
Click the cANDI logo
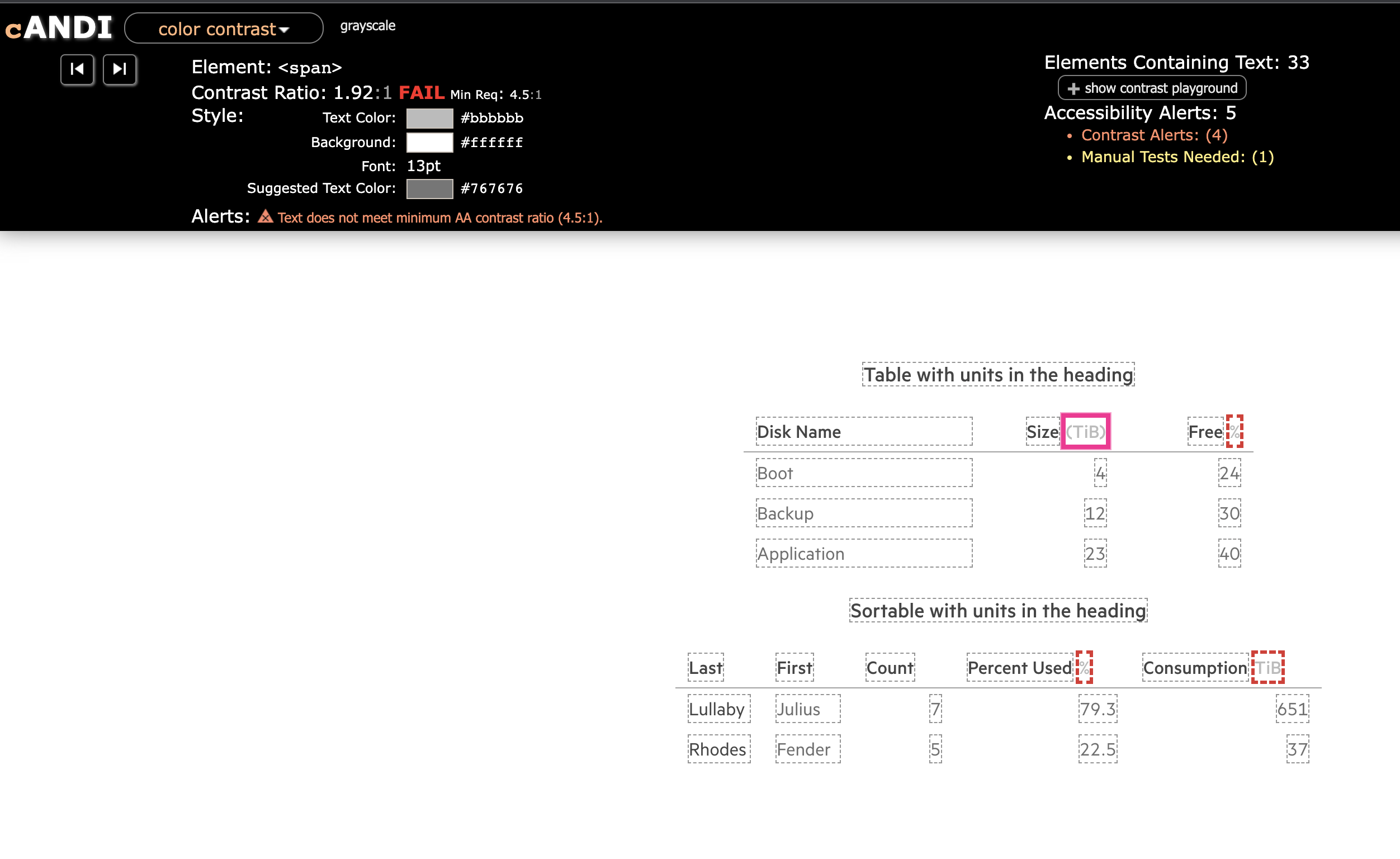(59, 26)
